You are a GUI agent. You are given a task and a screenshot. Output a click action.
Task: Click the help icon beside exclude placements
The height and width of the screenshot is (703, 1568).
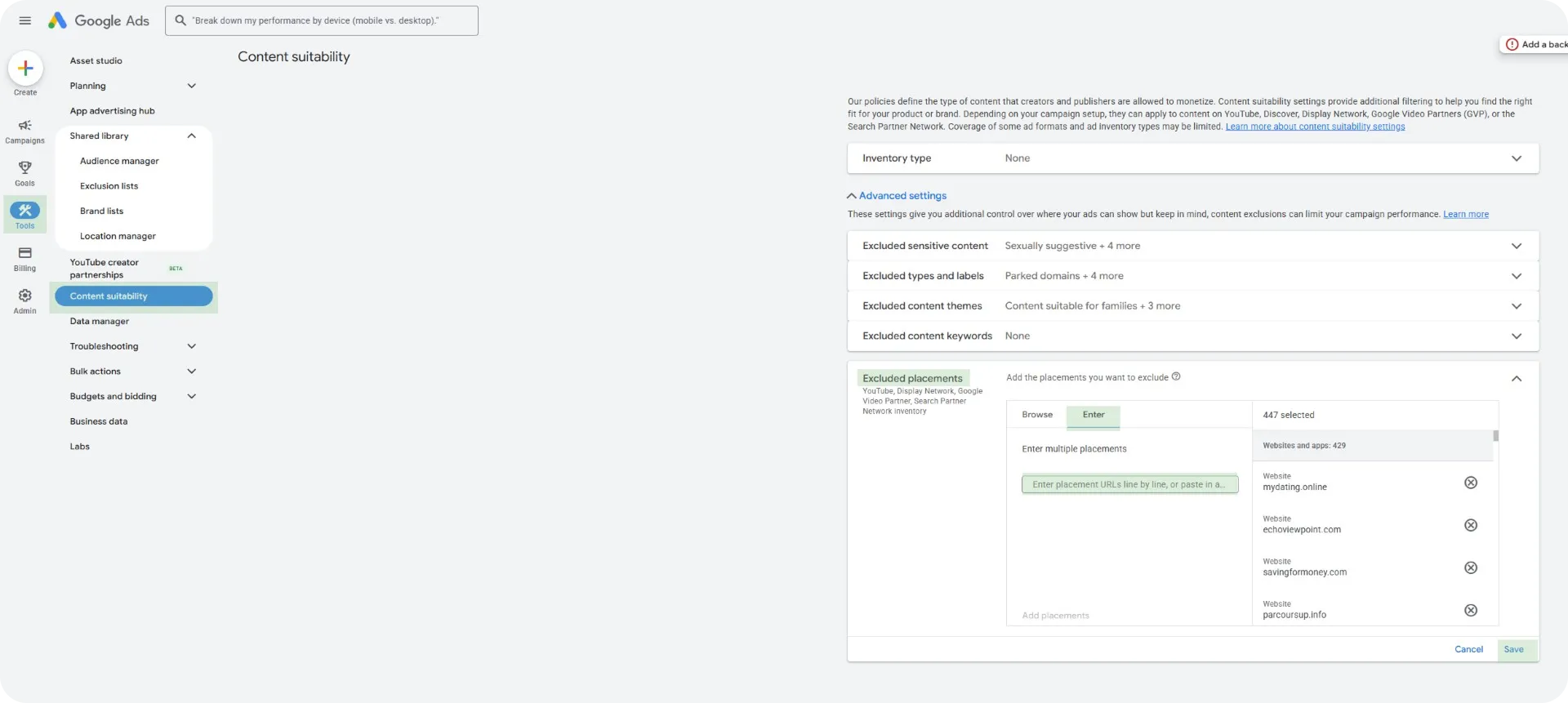[x=1176, y=376]
